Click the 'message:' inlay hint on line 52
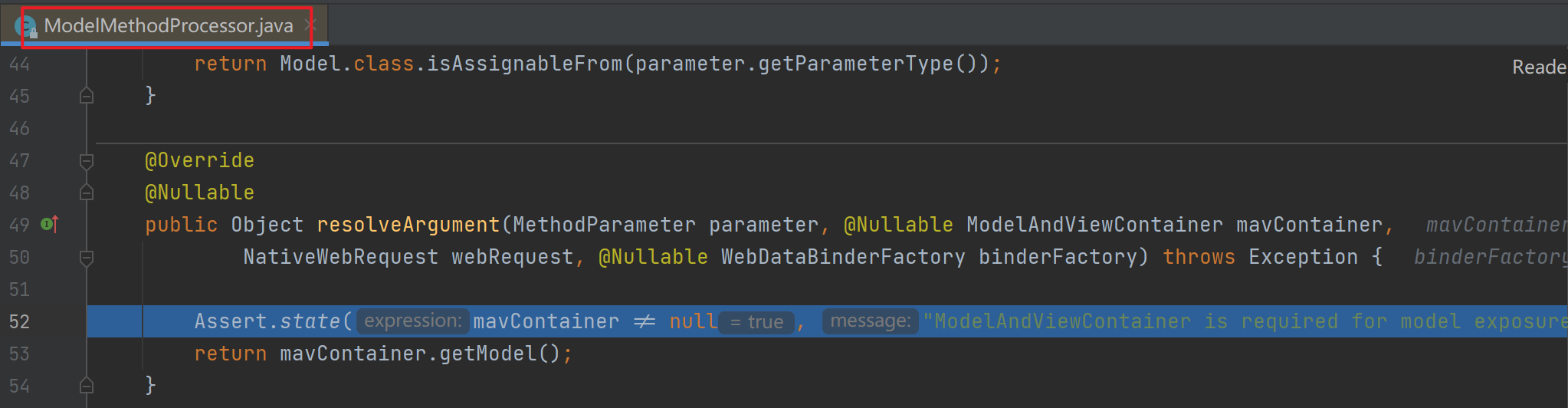Image resolution: width=1568 pixels, height=408 pixels. 870,321
